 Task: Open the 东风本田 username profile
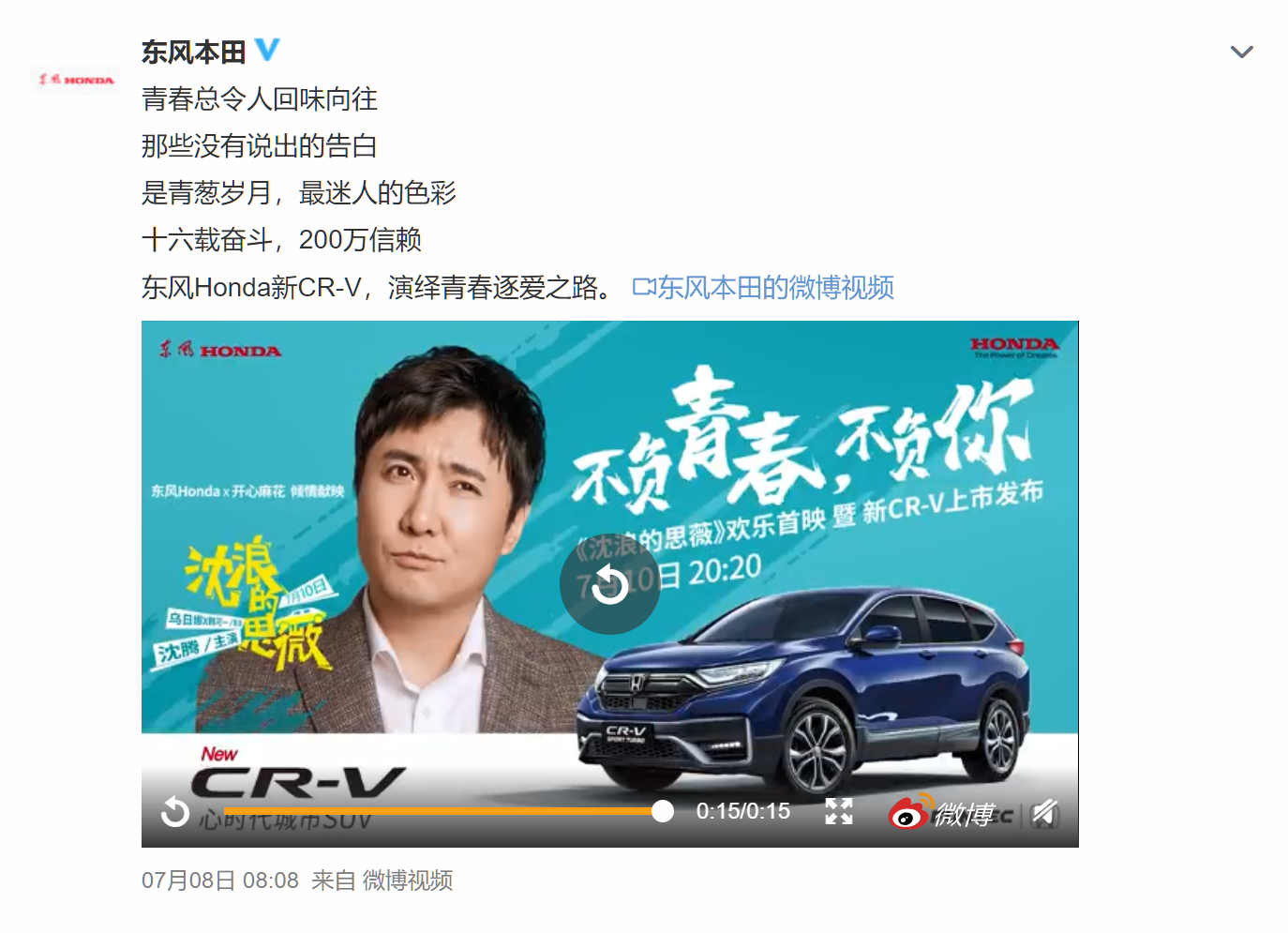193,52
